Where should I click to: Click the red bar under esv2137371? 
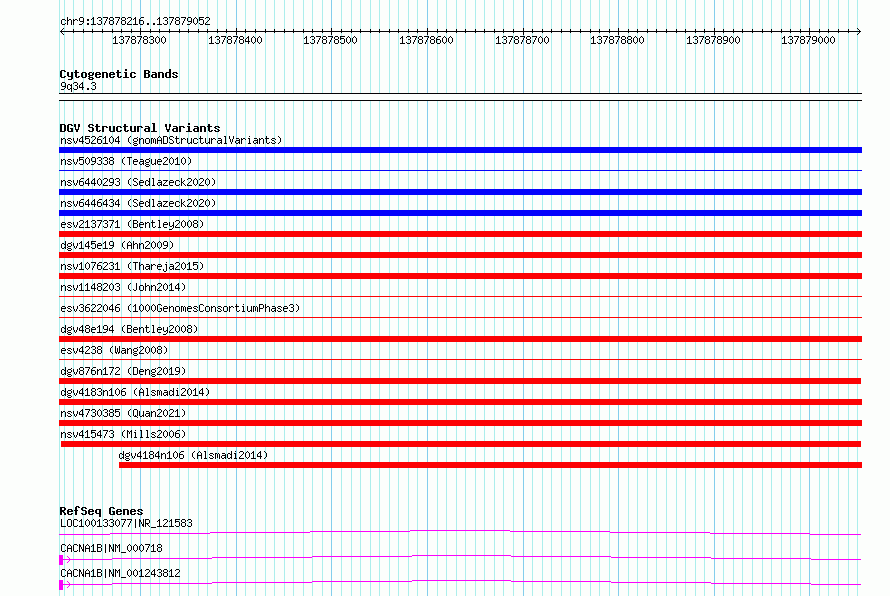click(x=460, y=234)
